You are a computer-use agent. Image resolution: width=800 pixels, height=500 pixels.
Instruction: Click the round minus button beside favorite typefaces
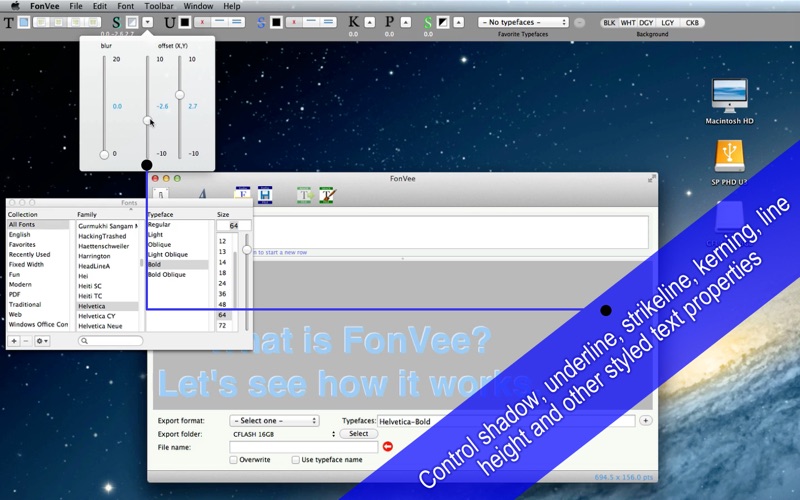tap(579, 22)
